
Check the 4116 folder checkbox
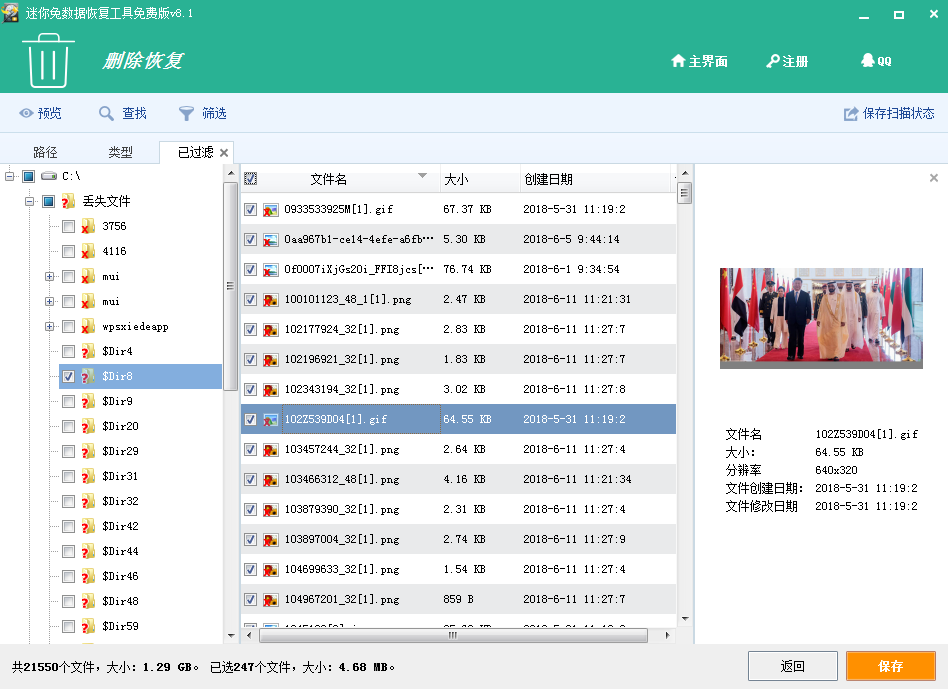coord(68,251)
